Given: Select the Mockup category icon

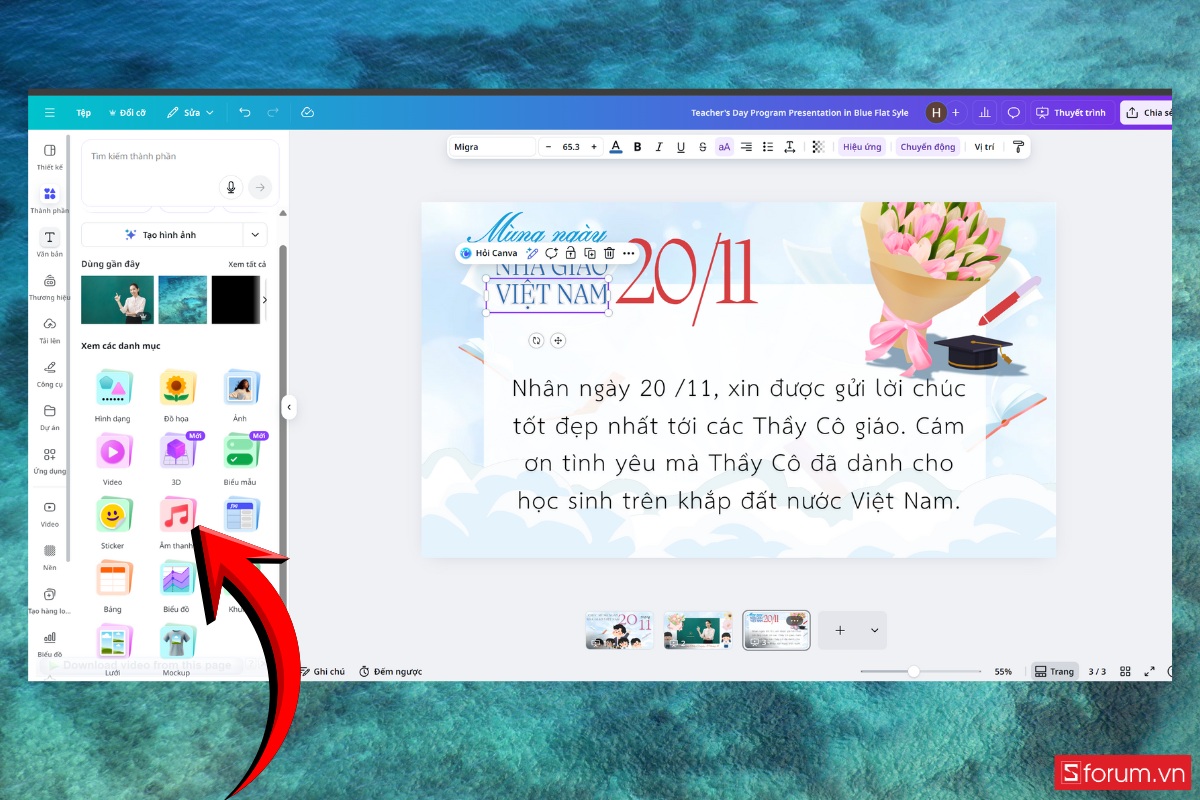Looking at the screenshot, I should [176, 642].
